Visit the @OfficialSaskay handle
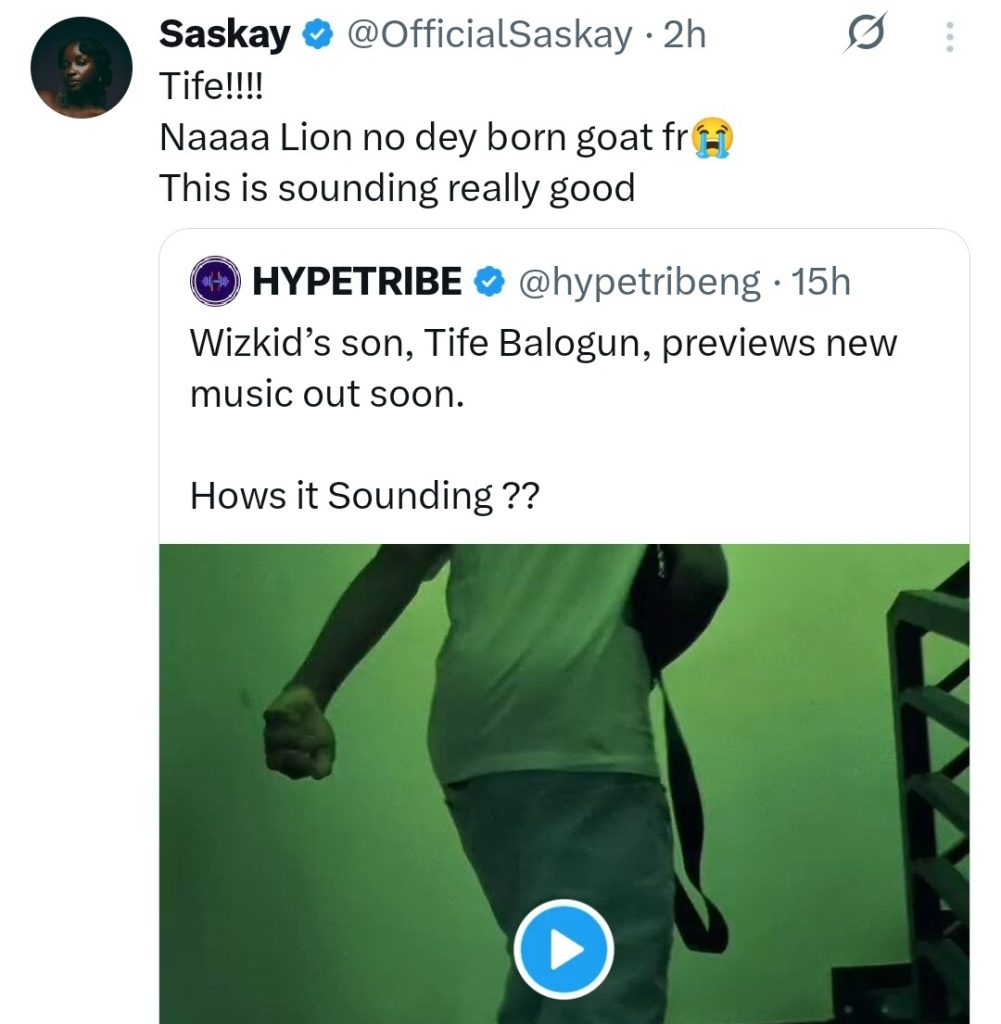This screenshot has width=1001, height=1024. coord(489,36)
